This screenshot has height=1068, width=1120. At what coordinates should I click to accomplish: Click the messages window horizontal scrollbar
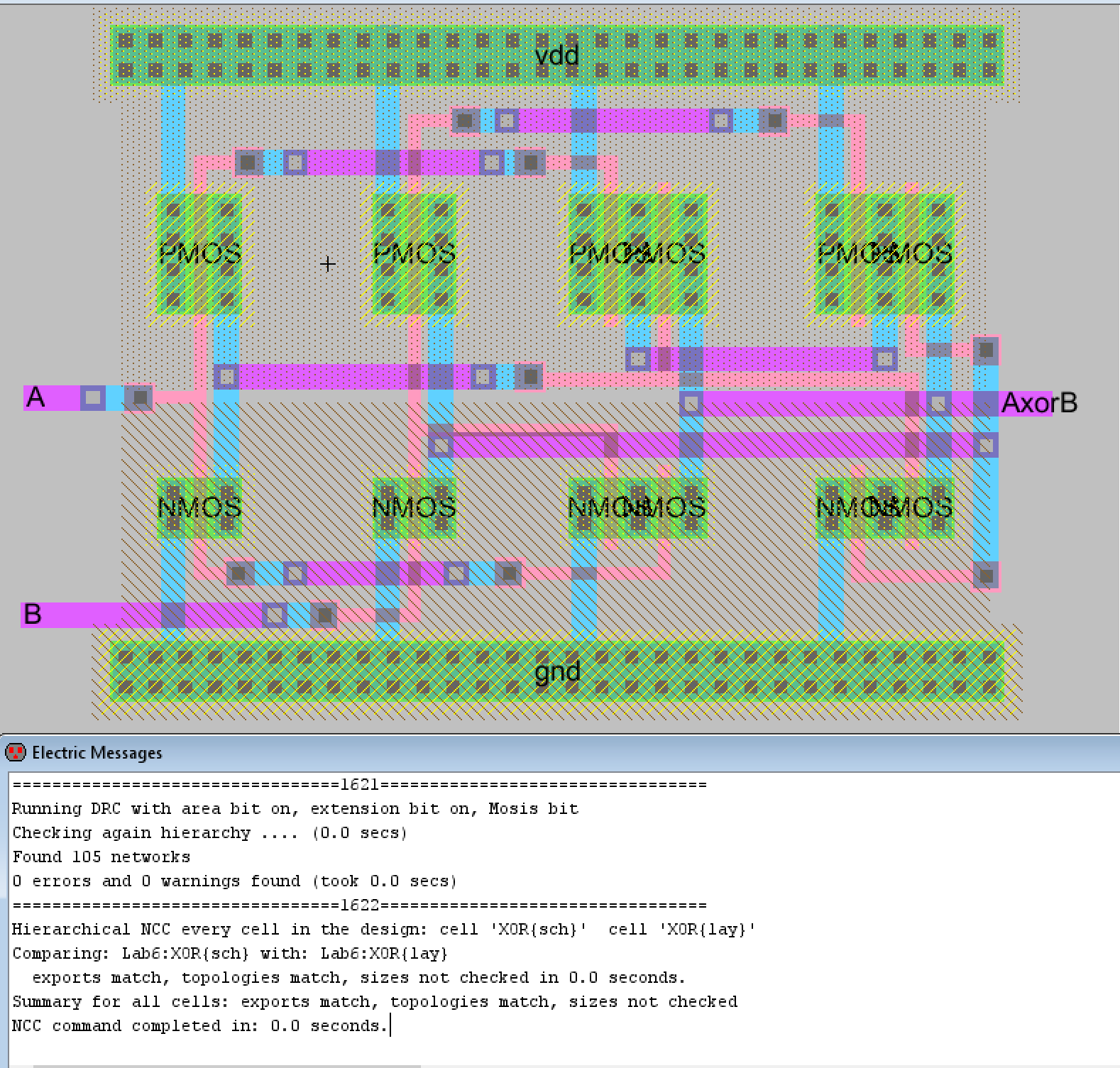[227, 1065]
